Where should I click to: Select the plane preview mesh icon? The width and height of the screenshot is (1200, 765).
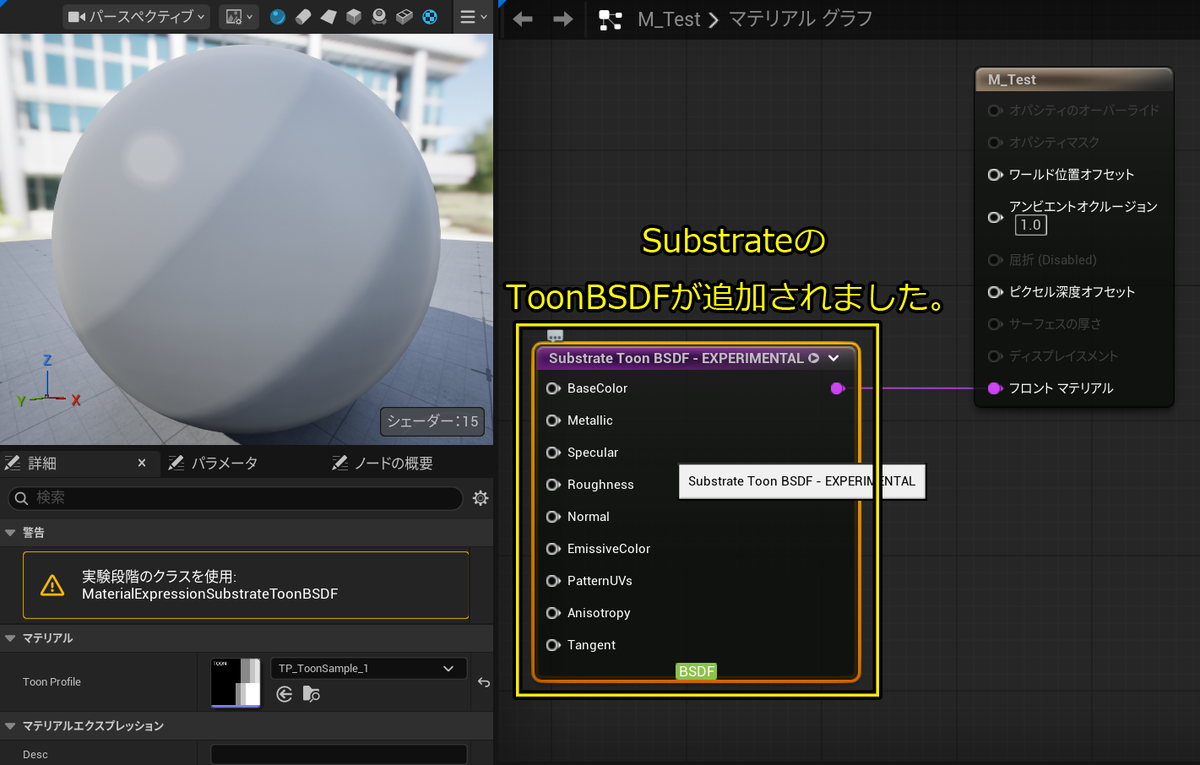[x=329, y=17]
